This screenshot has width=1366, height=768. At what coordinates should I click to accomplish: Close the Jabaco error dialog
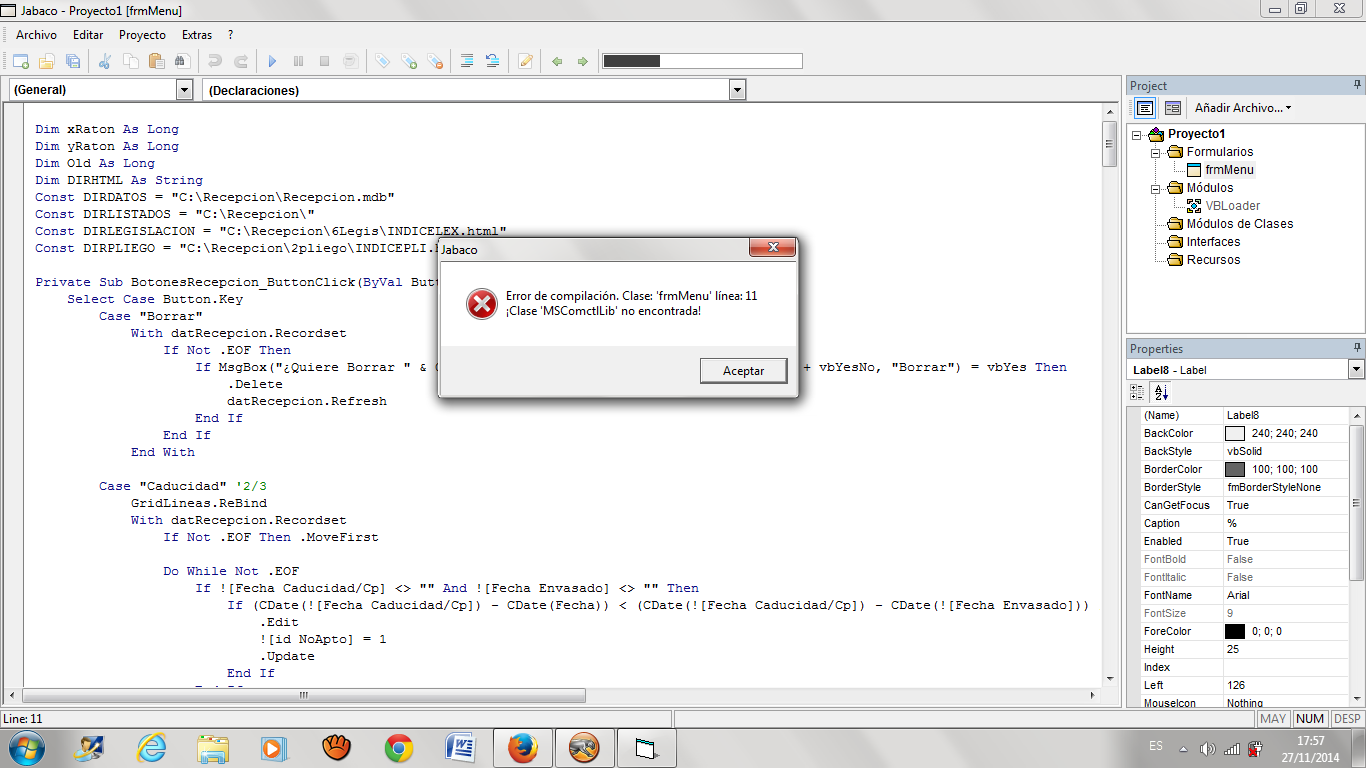[773, 248]
